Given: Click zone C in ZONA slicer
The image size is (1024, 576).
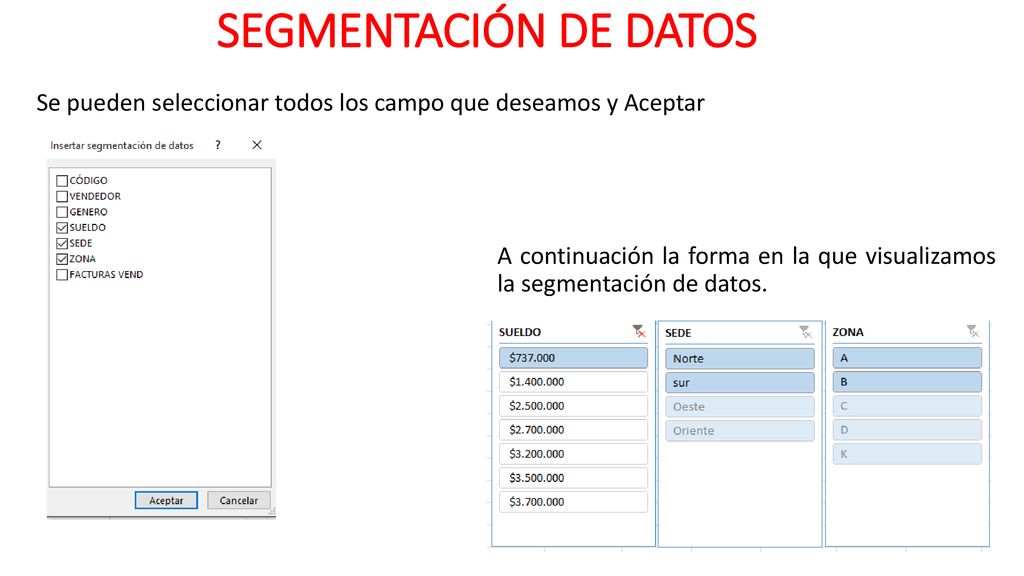Looking at the screenshot, I should pyautogui.click(x=907, y=406).
